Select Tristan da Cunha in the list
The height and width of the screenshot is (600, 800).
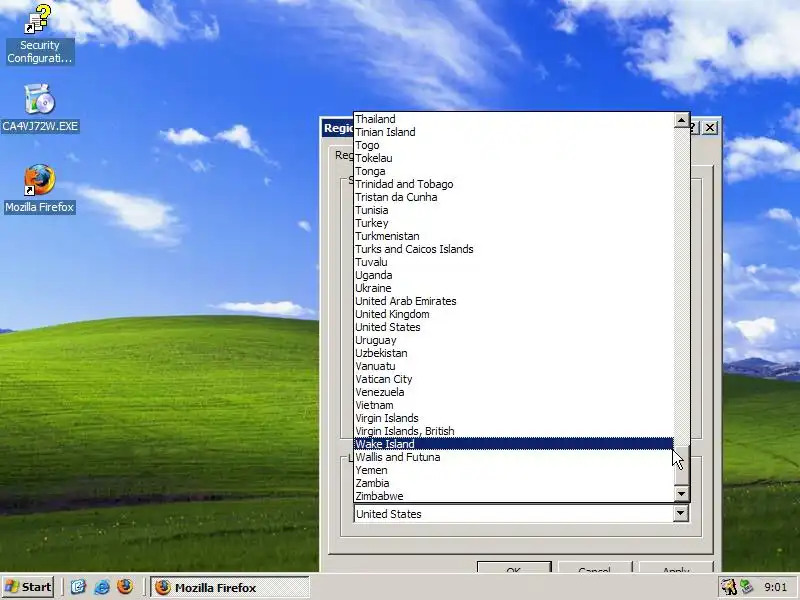click(x=514, y=197)
